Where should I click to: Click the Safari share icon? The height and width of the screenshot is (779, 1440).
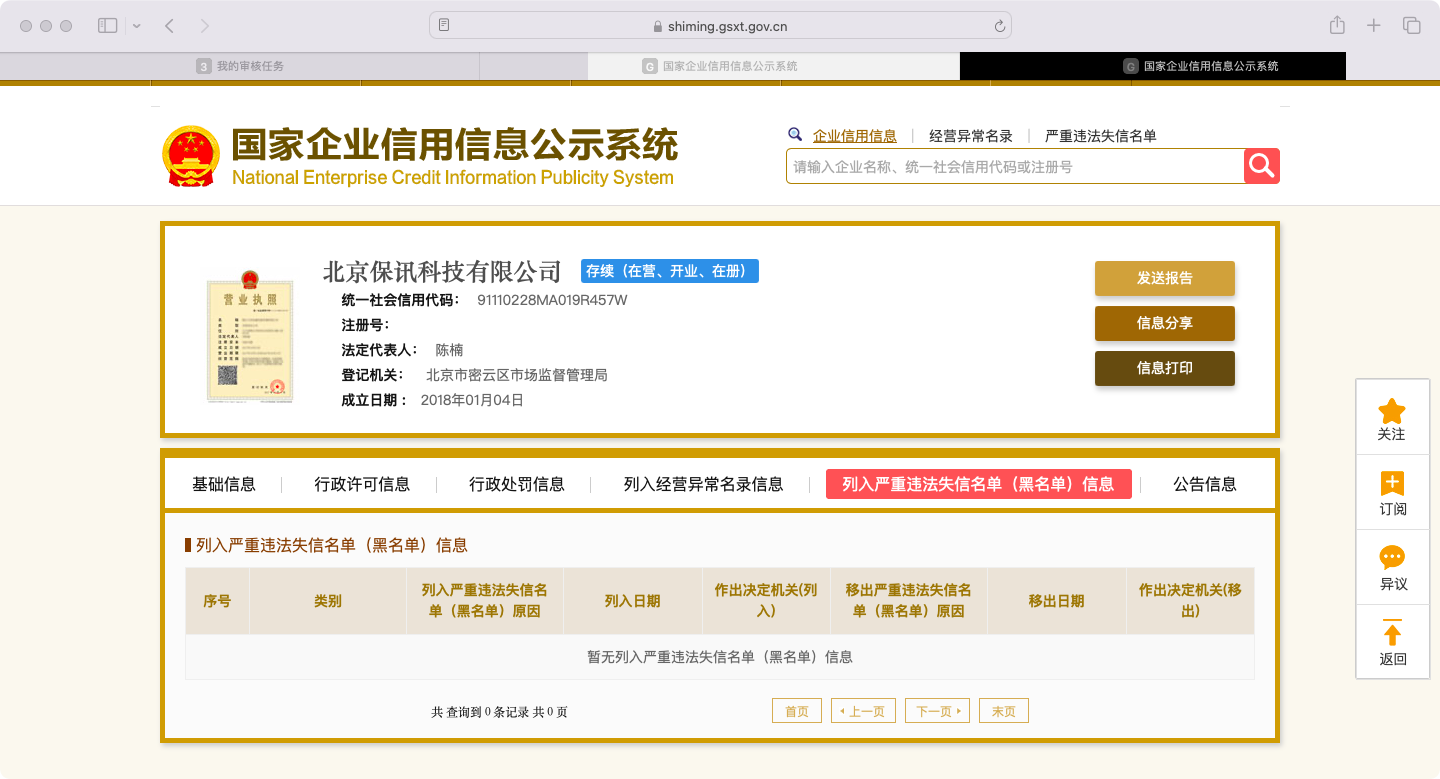click(x=1337, y=26)
